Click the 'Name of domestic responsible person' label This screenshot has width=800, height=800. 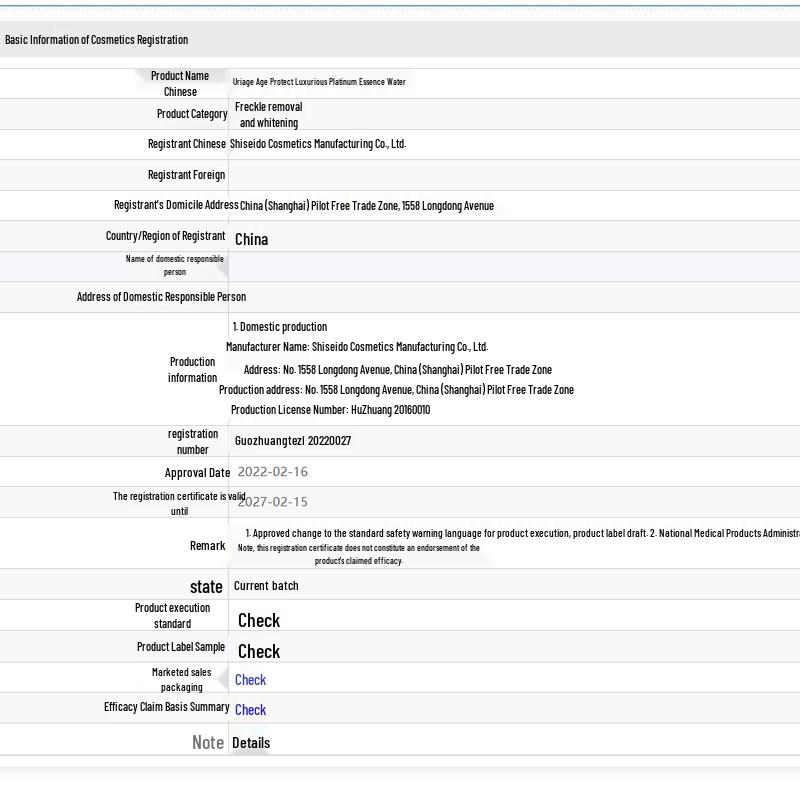tap(174, 265)
